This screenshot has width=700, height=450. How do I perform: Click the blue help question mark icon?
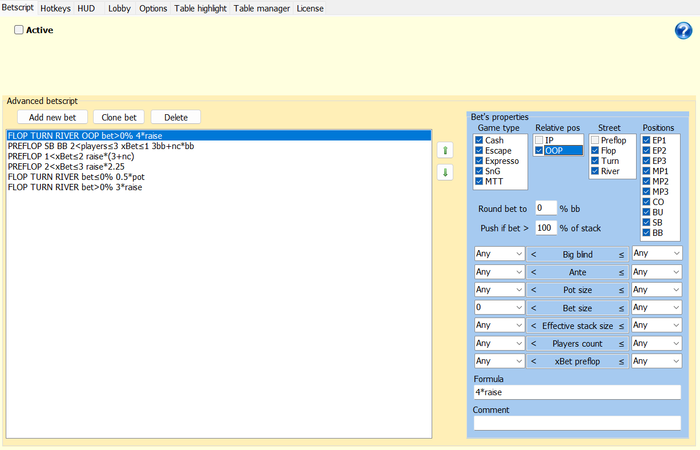684,31
